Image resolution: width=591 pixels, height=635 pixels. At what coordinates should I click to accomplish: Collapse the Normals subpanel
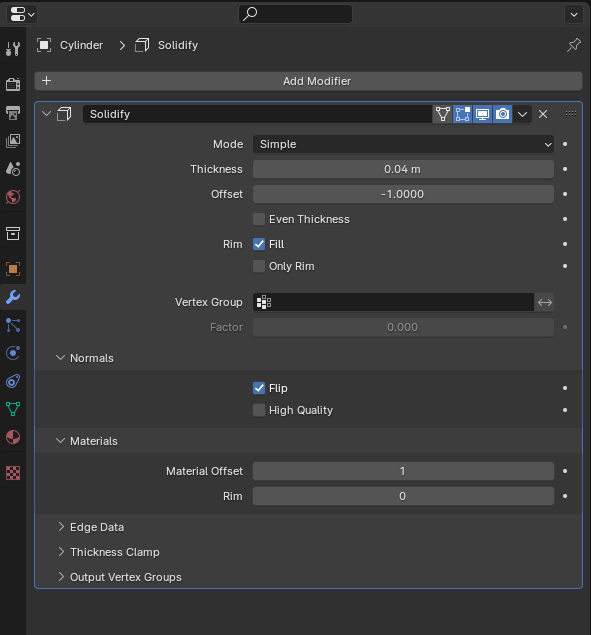[60, 358]
